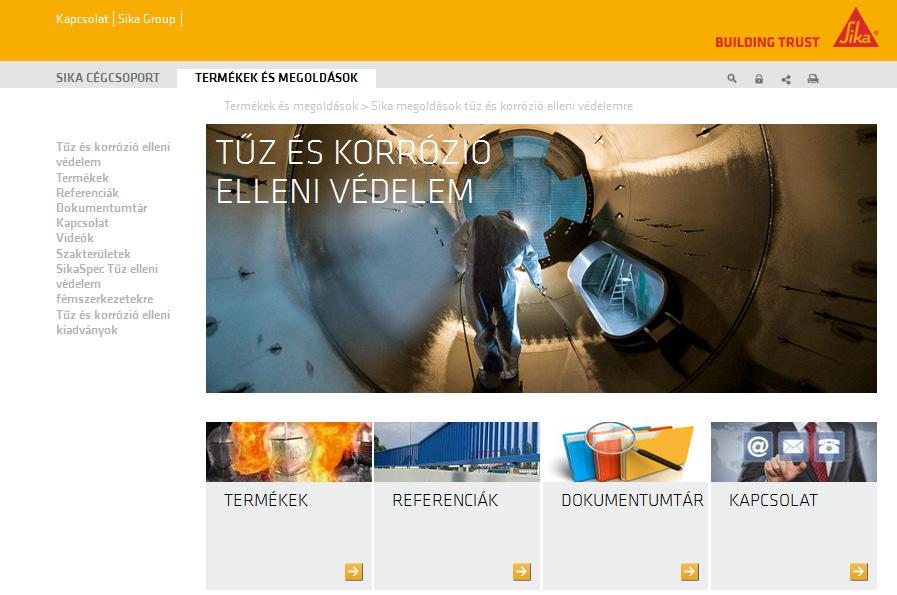Open Szakterületek in the sidebar
This screenshot has height=595, width=897.
pyautogui.click(x=93, y=253)
